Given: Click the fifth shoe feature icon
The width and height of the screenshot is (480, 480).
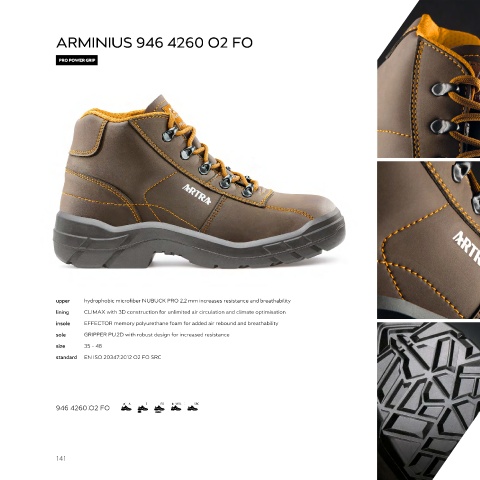Looking at the screenshot, I should (193, 407).
